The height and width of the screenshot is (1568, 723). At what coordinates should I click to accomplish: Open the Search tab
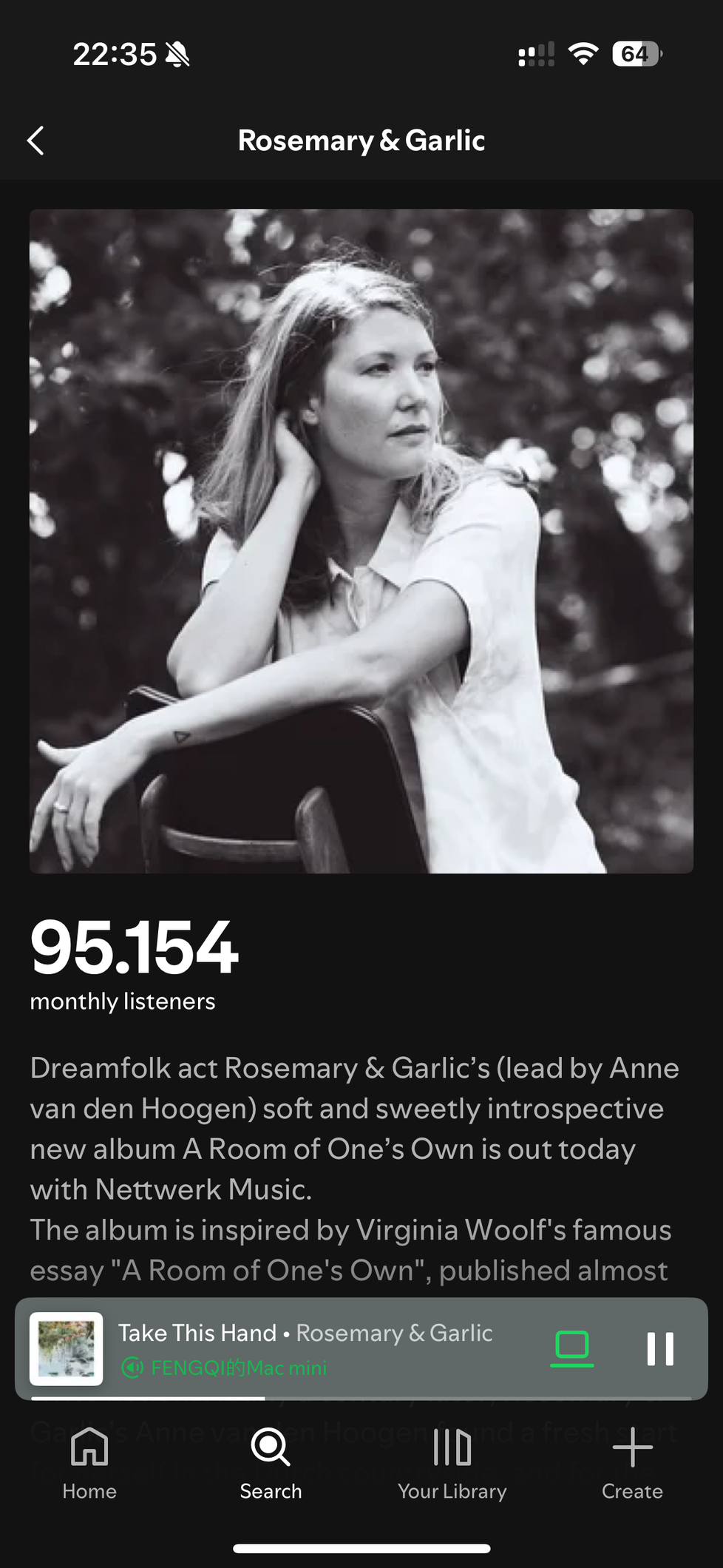271,1463
